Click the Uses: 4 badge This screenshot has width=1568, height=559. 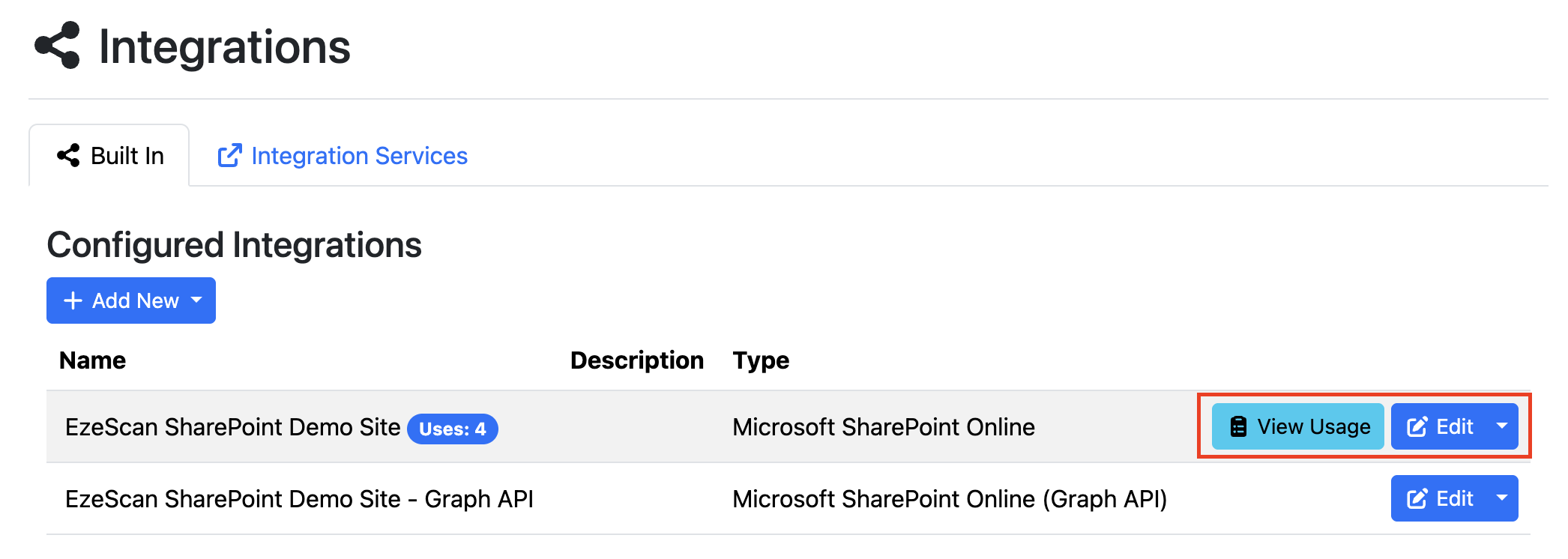click(x=453, y=429)
